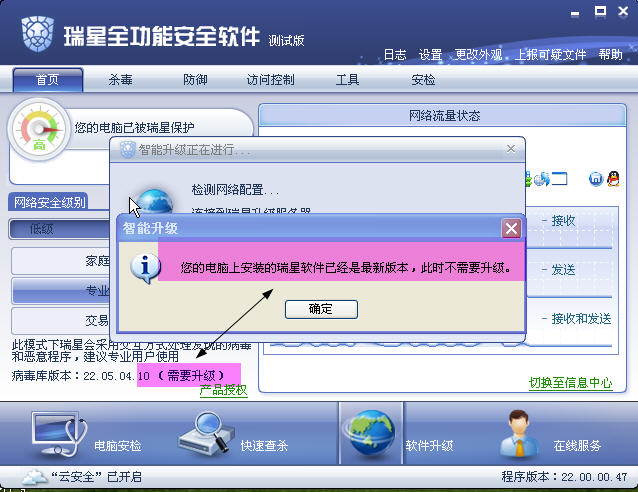Close the 智能升级 message dialog
Viewport: 638px width, 492px height.
tap(511, 228)
